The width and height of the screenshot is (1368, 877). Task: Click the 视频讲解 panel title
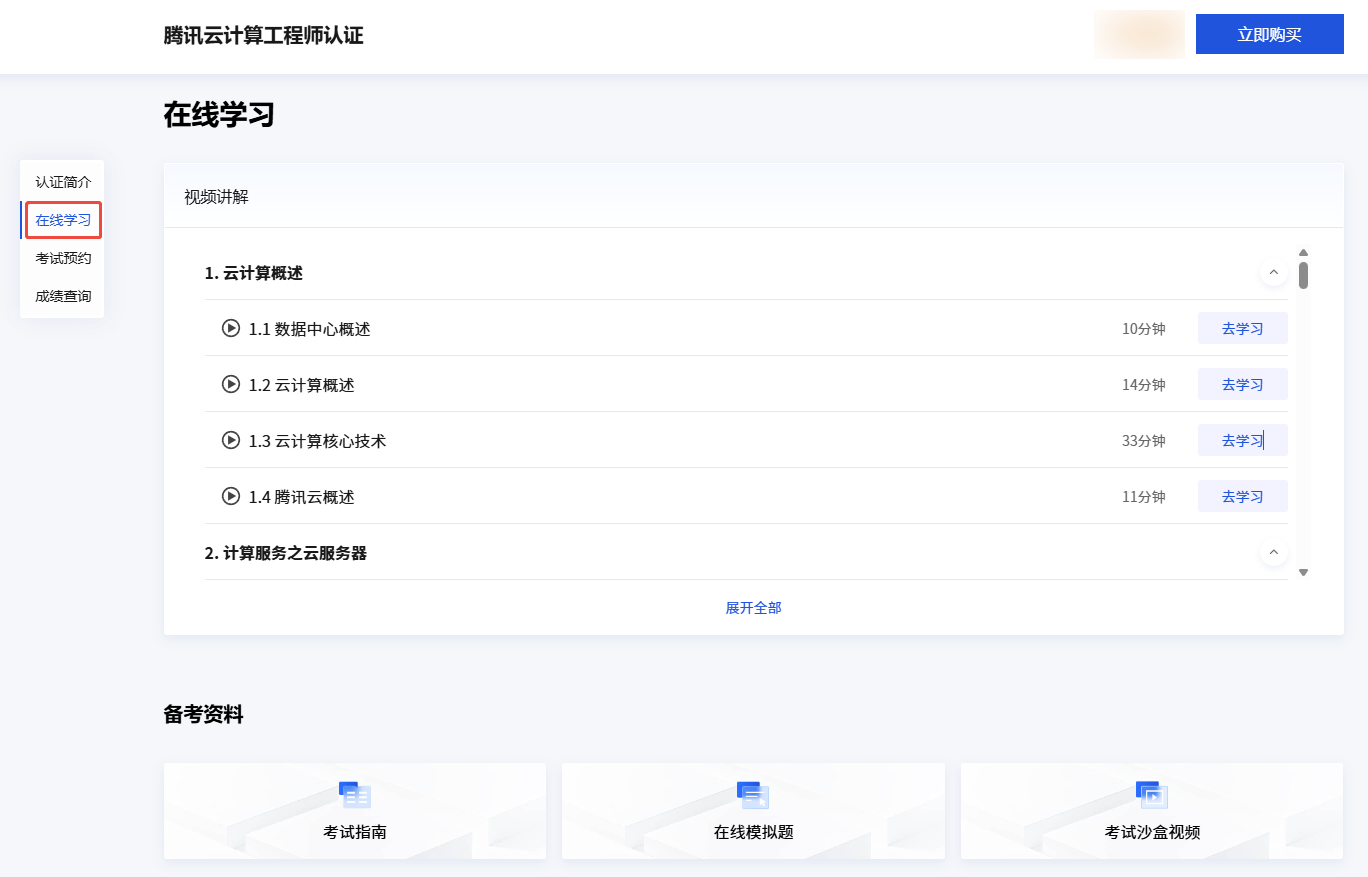pos(216,197)
